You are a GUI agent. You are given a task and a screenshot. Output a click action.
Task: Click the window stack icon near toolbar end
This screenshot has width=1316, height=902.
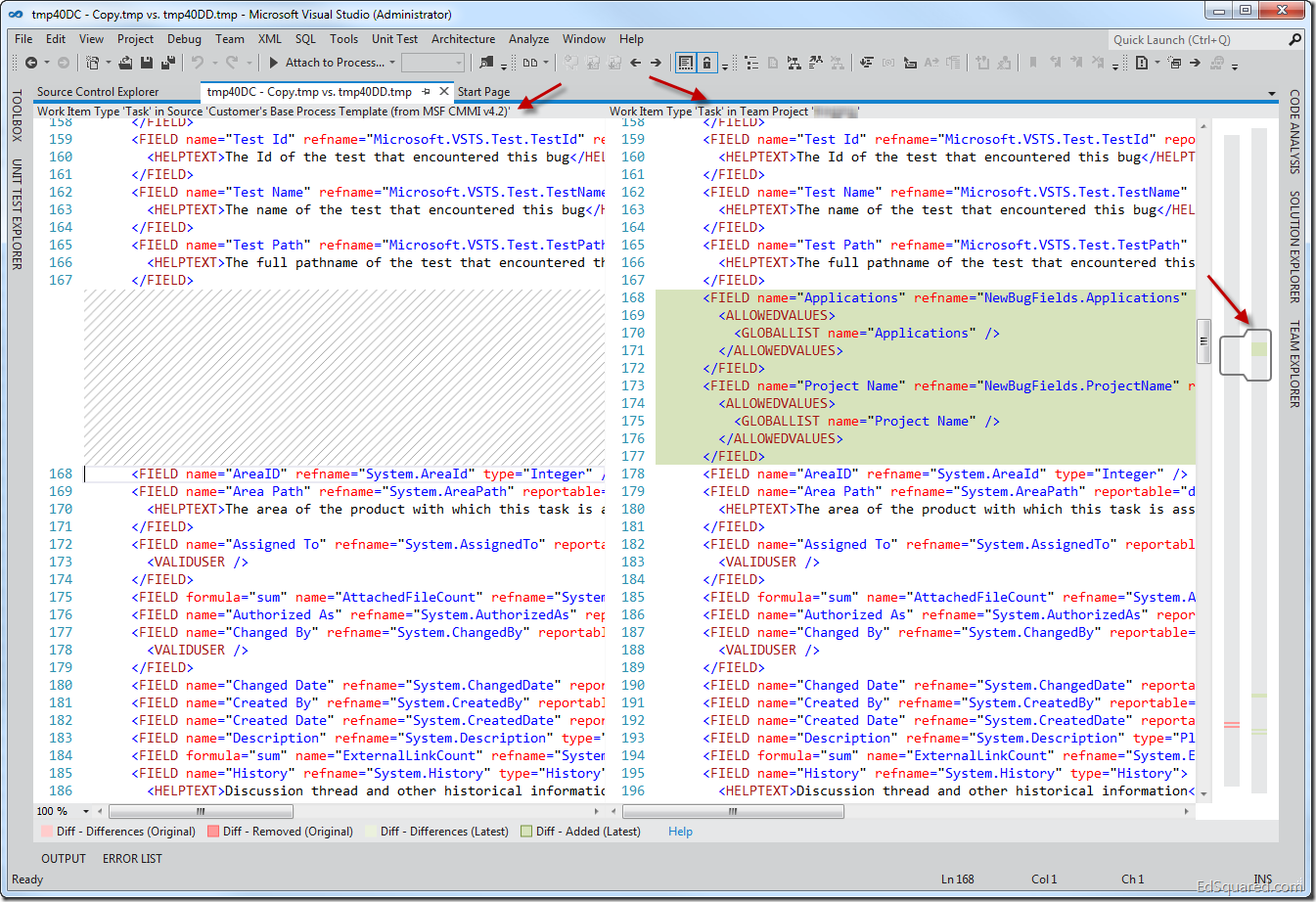point(1174,63)
